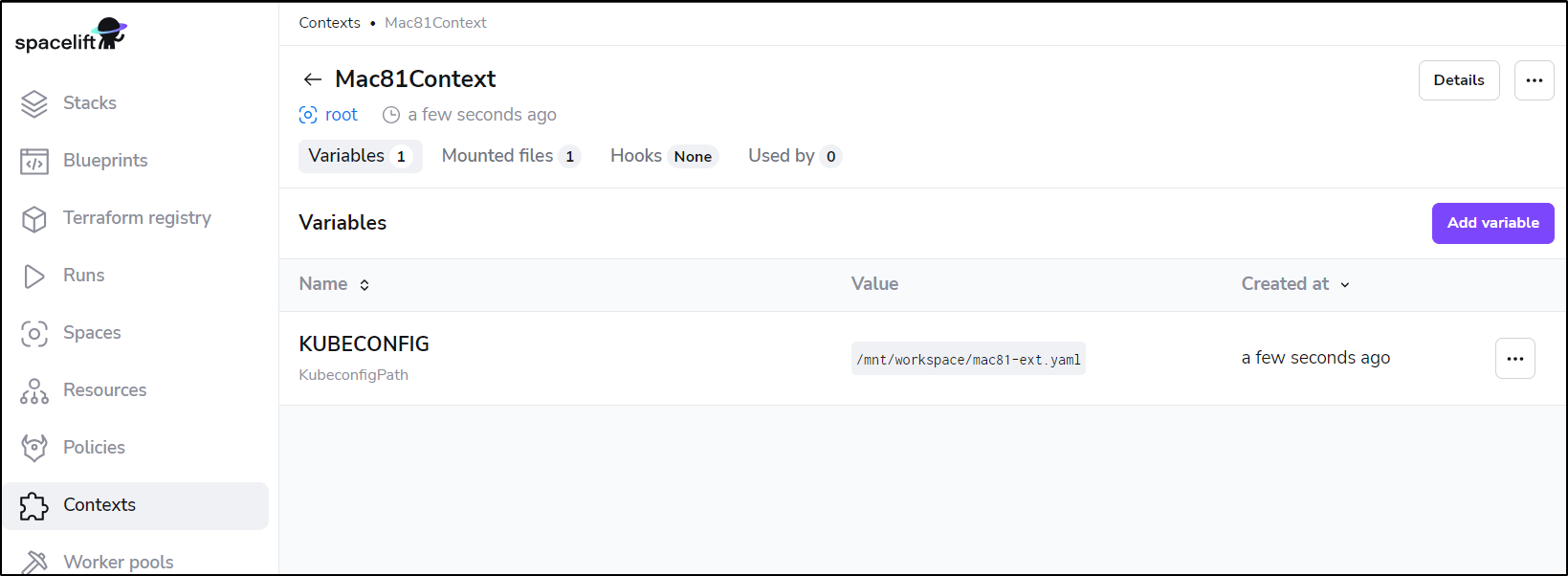Click the Variables section heading
This screenshot has width=1568, height=576.
coord(342,223)
